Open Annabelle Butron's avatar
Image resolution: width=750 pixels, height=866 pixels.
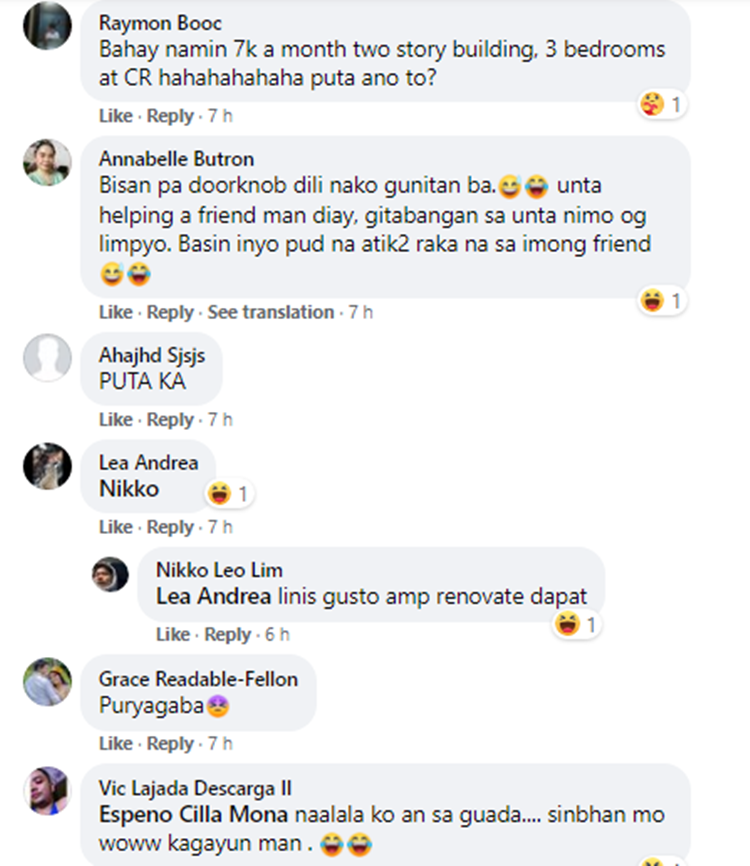47,162
